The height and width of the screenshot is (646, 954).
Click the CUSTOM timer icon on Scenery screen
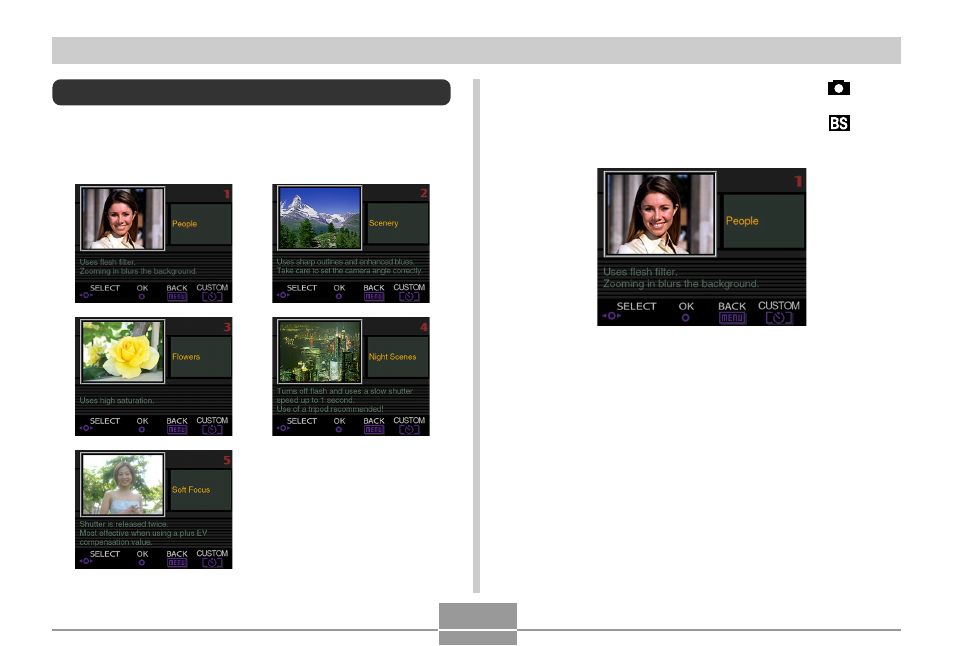click(x=409, y=297)
